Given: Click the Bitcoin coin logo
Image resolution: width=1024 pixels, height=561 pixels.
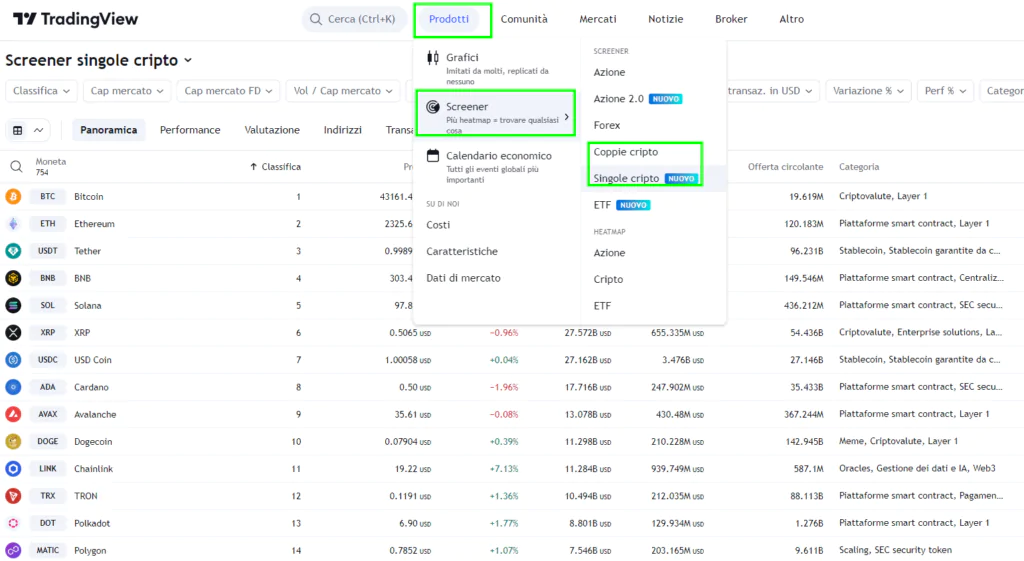Looking at the screenshot, I should pos(13,197).
